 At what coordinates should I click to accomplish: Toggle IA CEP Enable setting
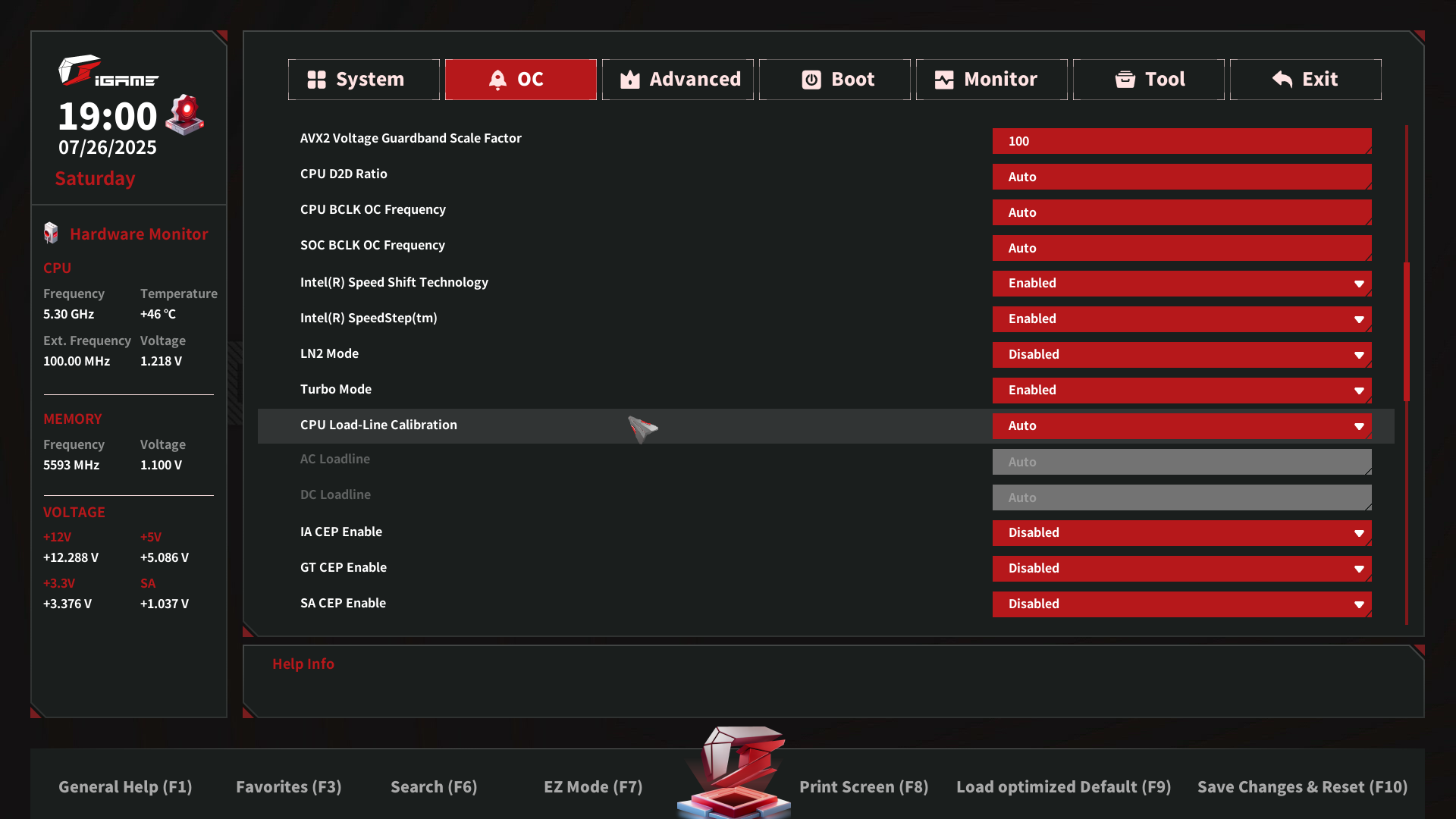[1181, 532]
